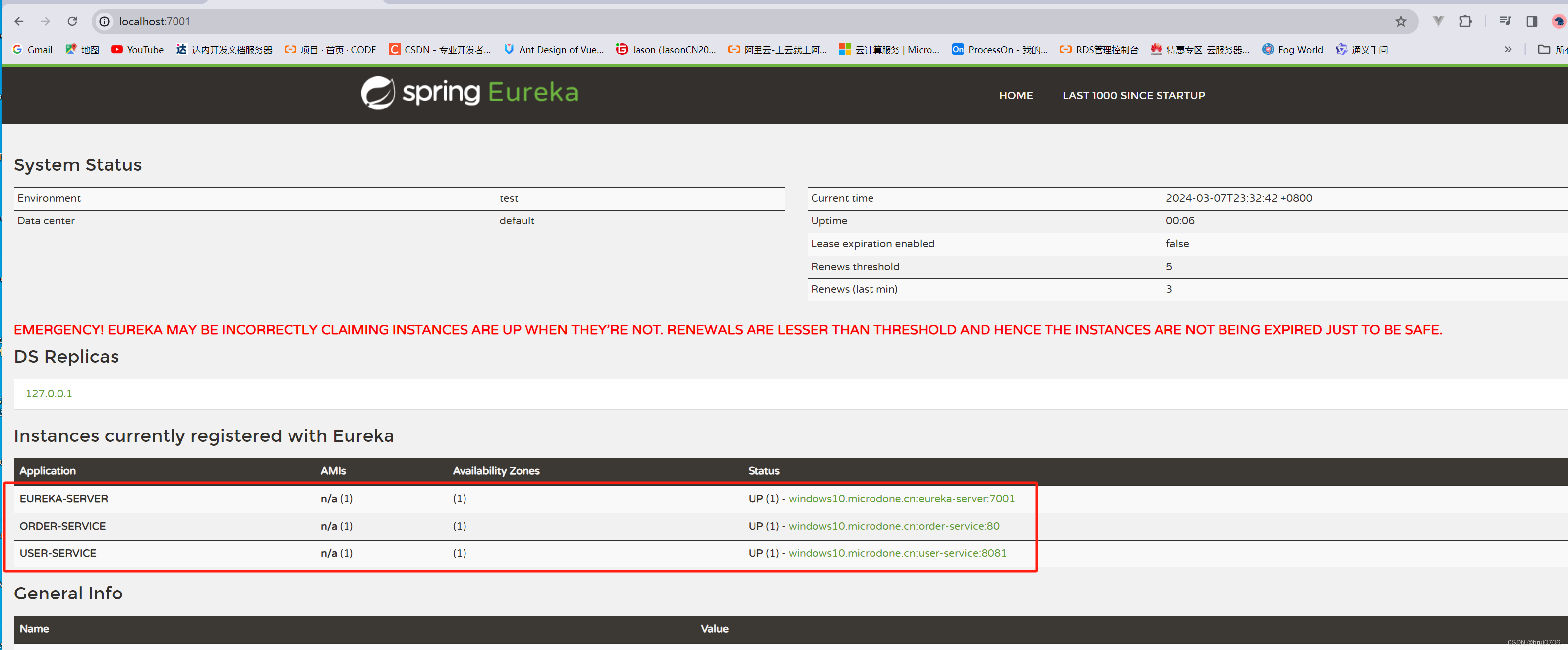The width and height of the screenshot is (1568, 650).
Task: Click the Spring Eureka logo
Action: click(x=469, y=93)
